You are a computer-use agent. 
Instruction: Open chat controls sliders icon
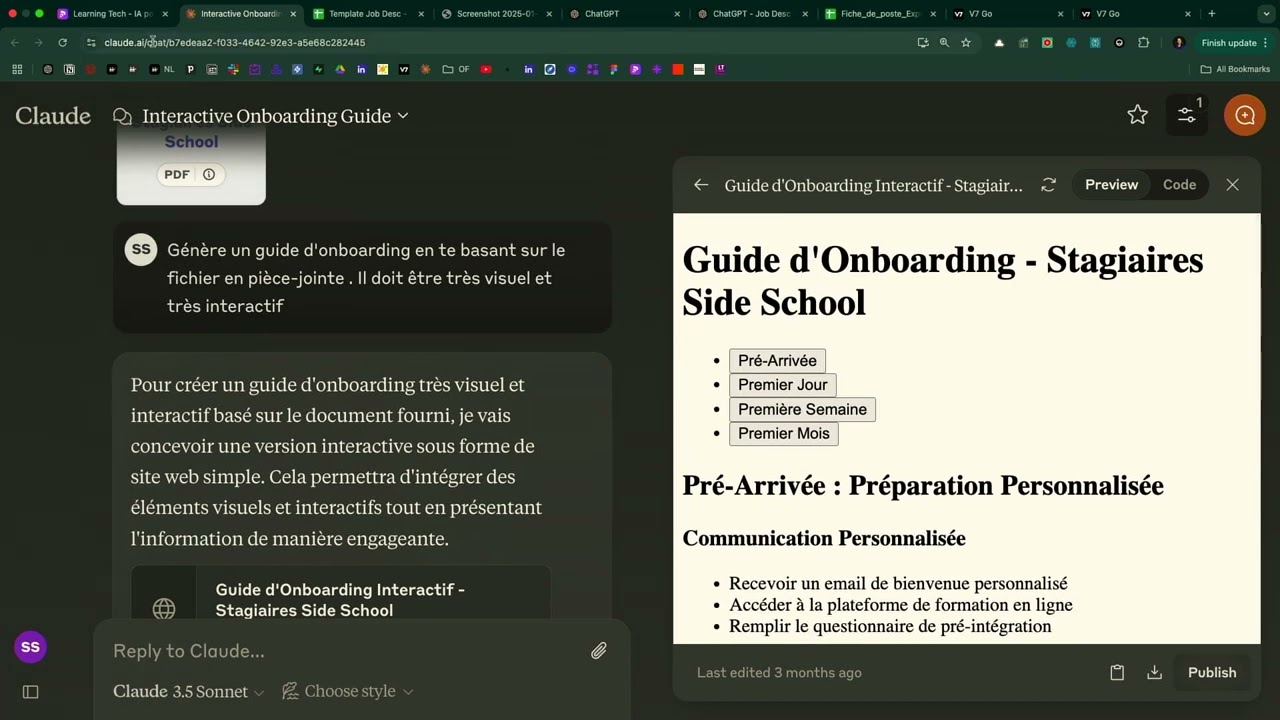click(x=1187, y=115)
